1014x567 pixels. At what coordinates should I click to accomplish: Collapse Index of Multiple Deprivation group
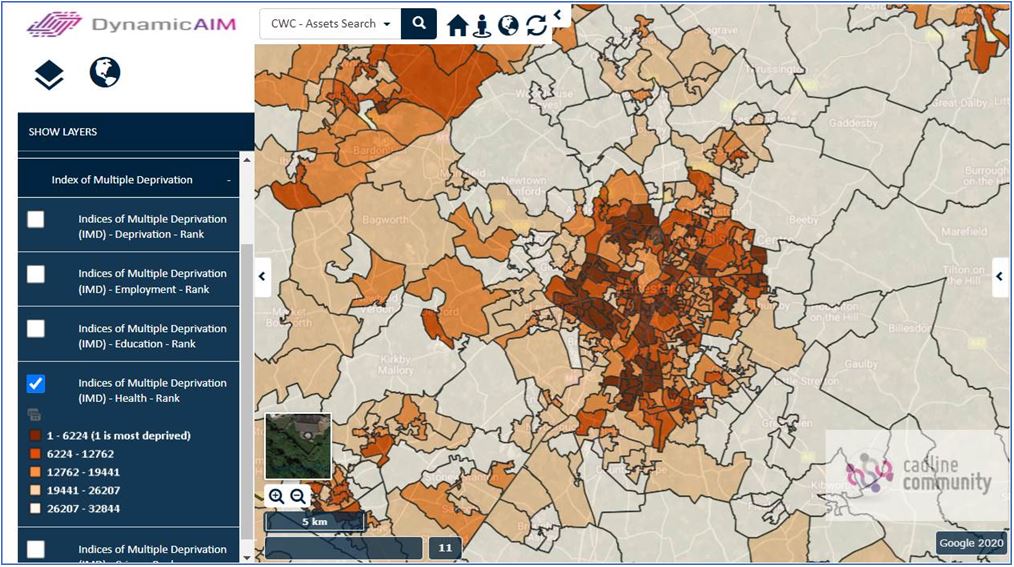[228, 180]
